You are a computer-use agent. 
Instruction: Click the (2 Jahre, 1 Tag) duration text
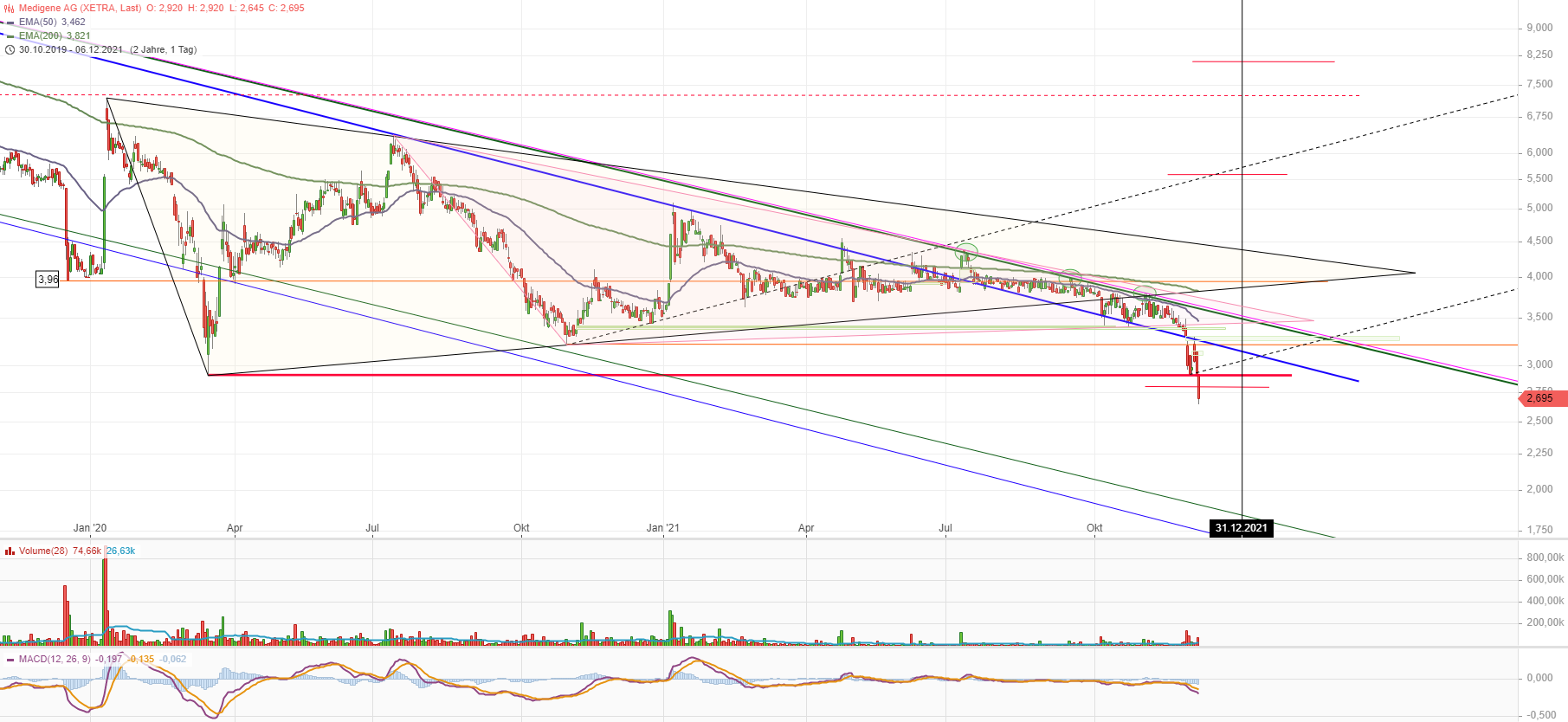tap(164, 49)
